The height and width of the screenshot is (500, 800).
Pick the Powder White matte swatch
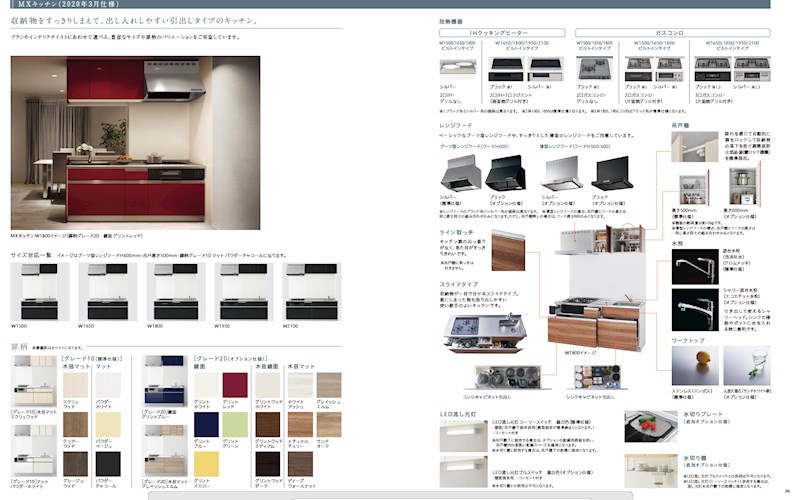click(x=108, y=385)
